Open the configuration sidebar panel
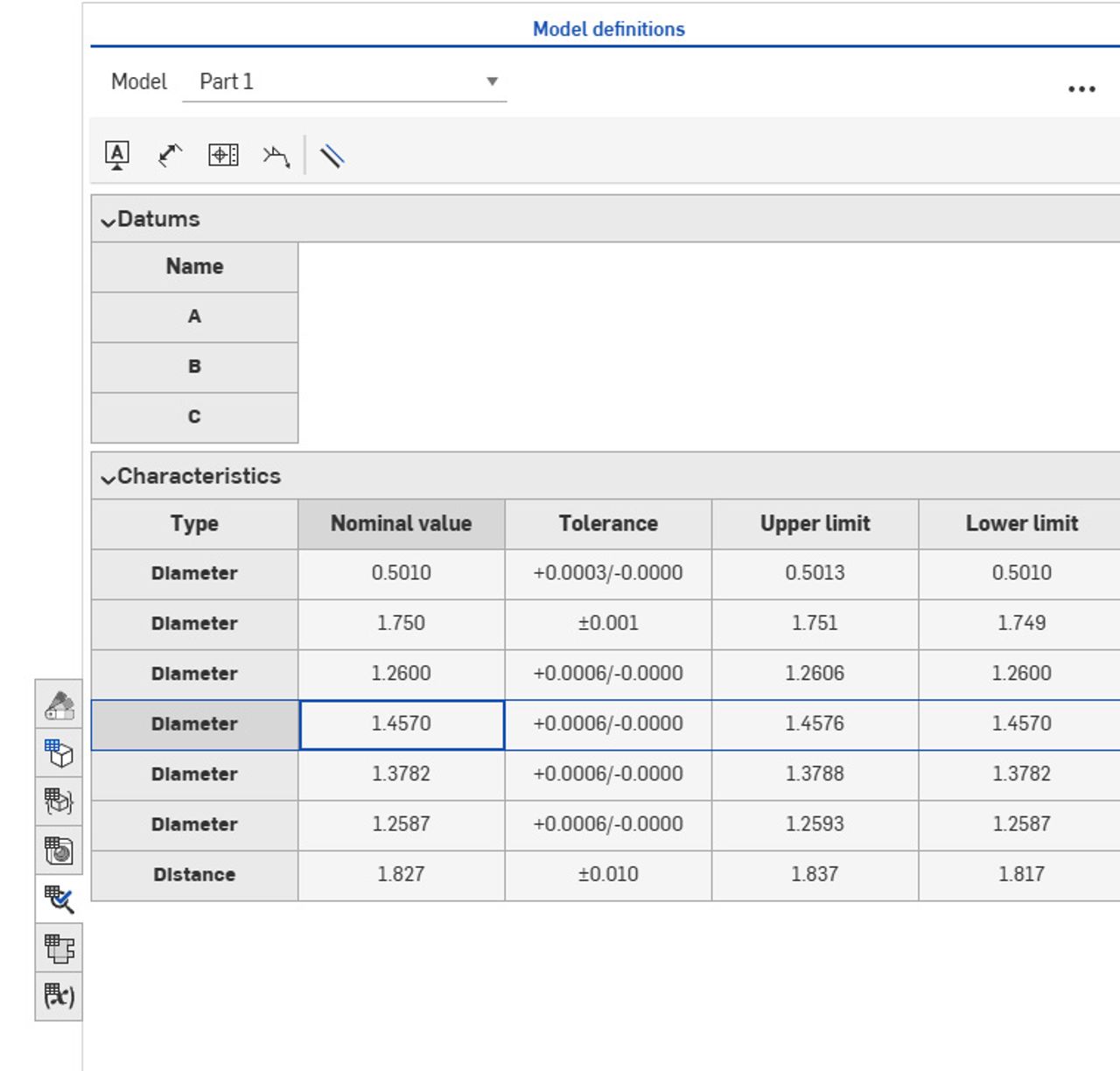Screen dimensions: 1120x1071 pos(58,803)
